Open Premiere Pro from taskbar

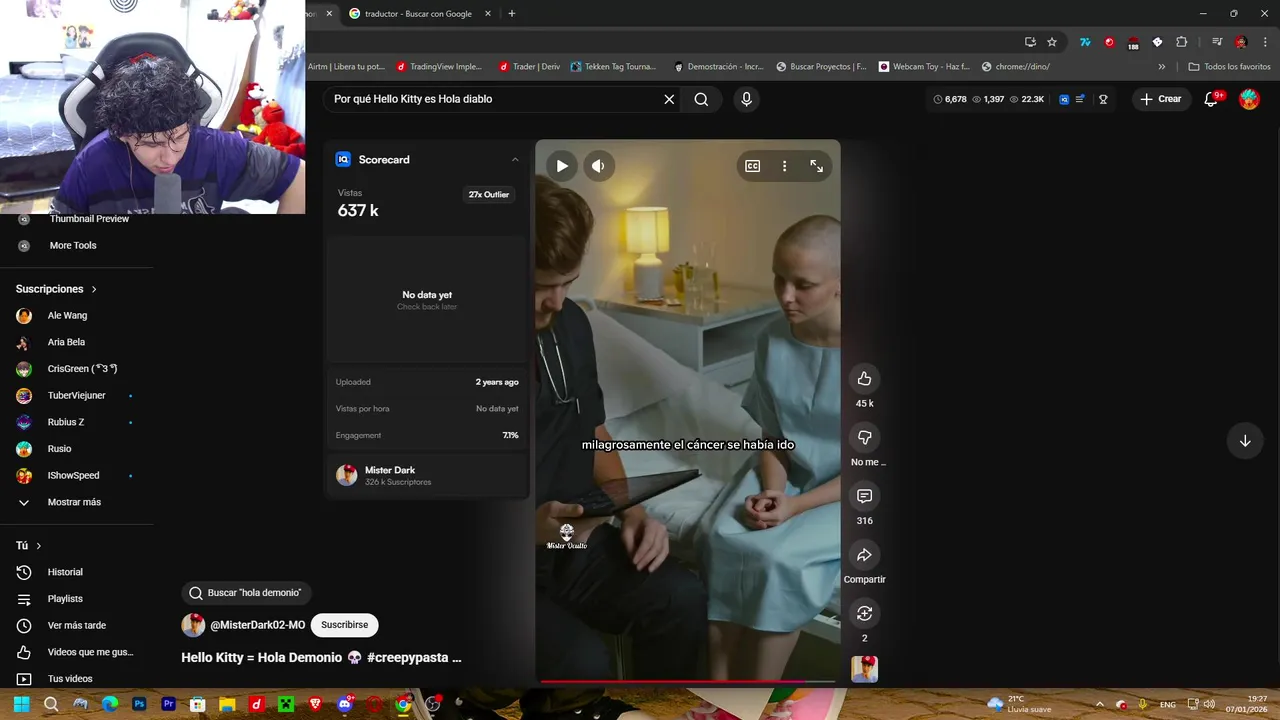click(168, 704)
